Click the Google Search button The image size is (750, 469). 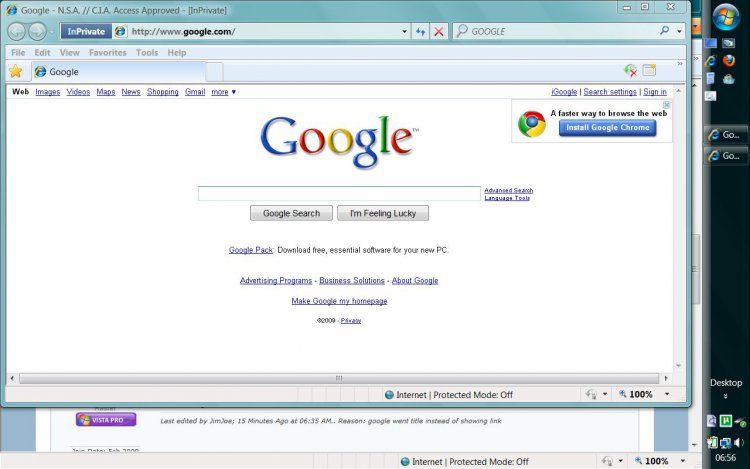point(291,213)
